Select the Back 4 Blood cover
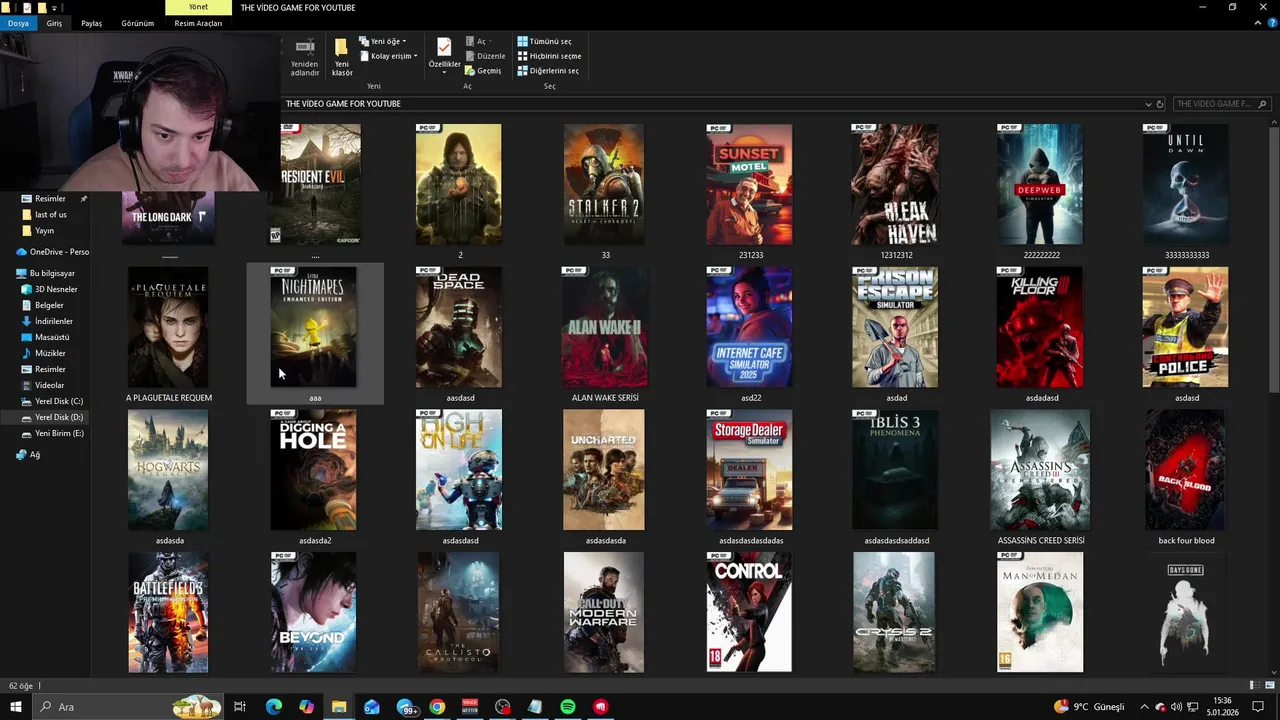Image resolution: width=1280 pixels, height=720 pixels. (1185, 470)
